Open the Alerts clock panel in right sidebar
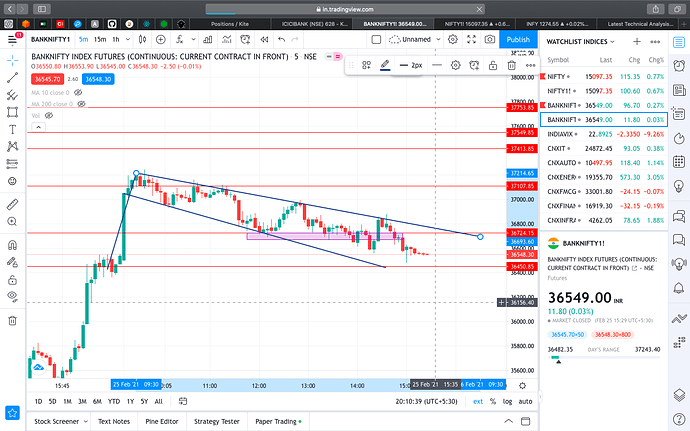Image resolution: width=690 pixels, height=431 pixels. (x=679, y=66)
